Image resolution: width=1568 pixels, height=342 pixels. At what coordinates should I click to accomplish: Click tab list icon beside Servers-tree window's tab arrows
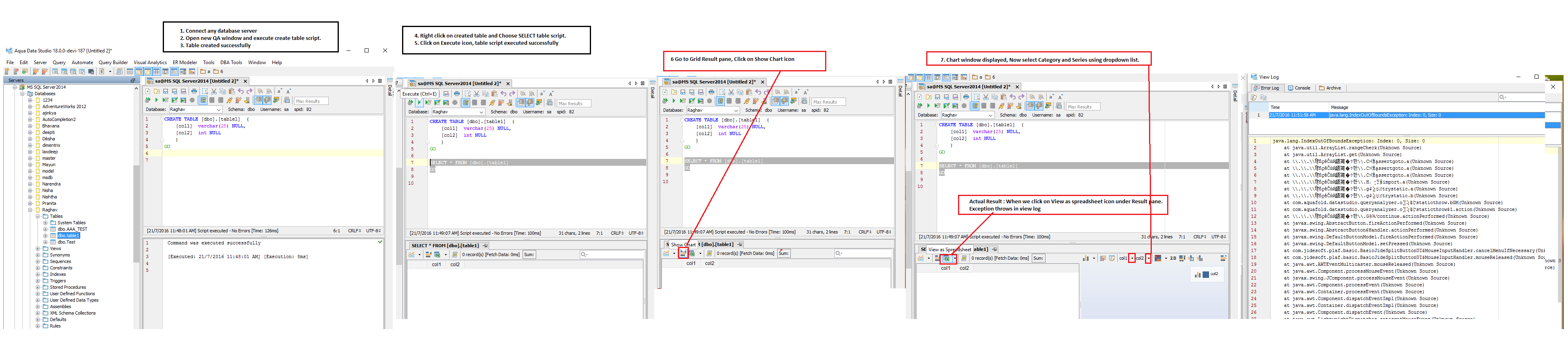coord(380,81)
